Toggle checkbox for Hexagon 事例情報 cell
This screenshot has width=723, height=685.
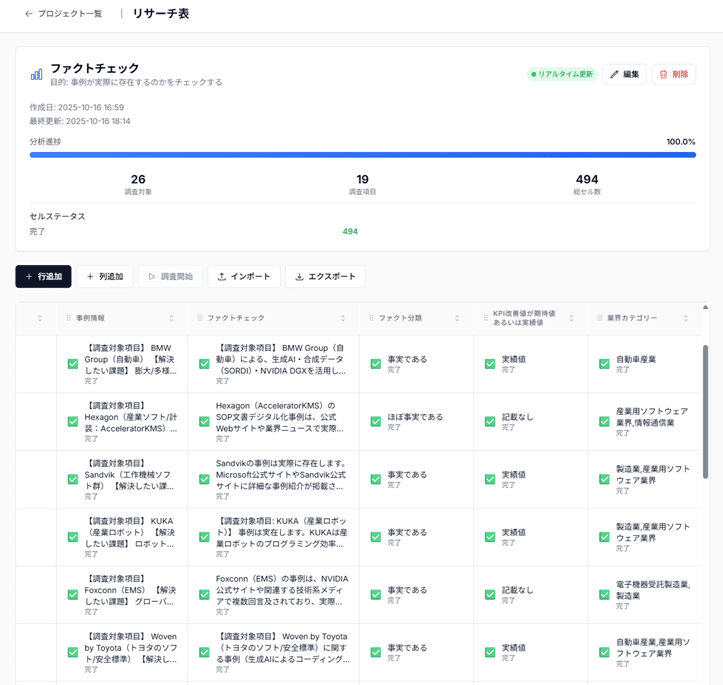(73, 422)
